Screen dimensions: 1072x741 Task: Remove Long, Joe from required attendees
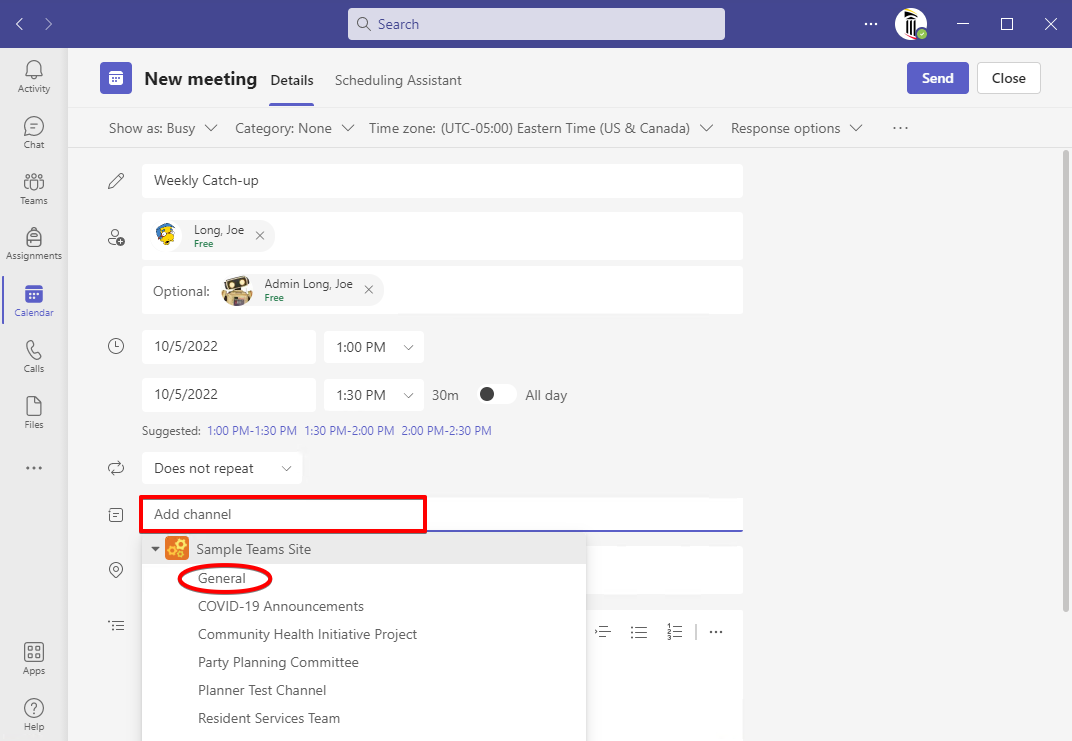pos(260,236)
